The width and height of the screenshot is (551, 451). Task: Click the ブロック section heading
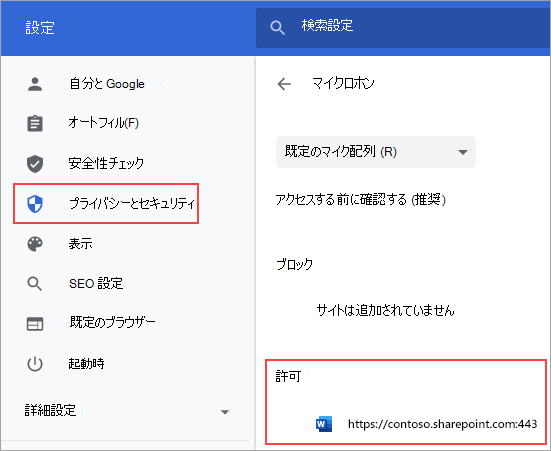pos(294,264)
